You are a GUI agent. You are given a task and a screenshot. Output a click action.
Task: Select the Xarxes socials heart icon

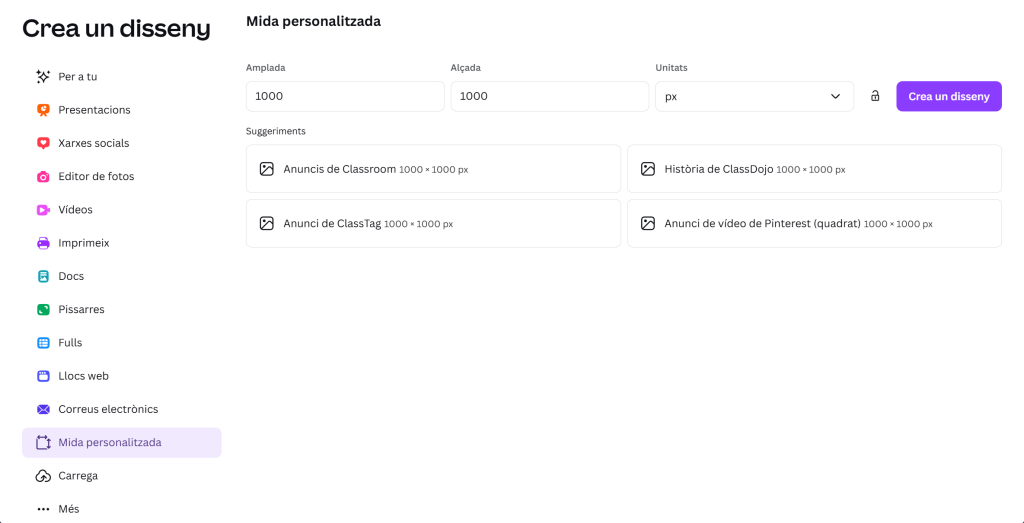[43, 143]
